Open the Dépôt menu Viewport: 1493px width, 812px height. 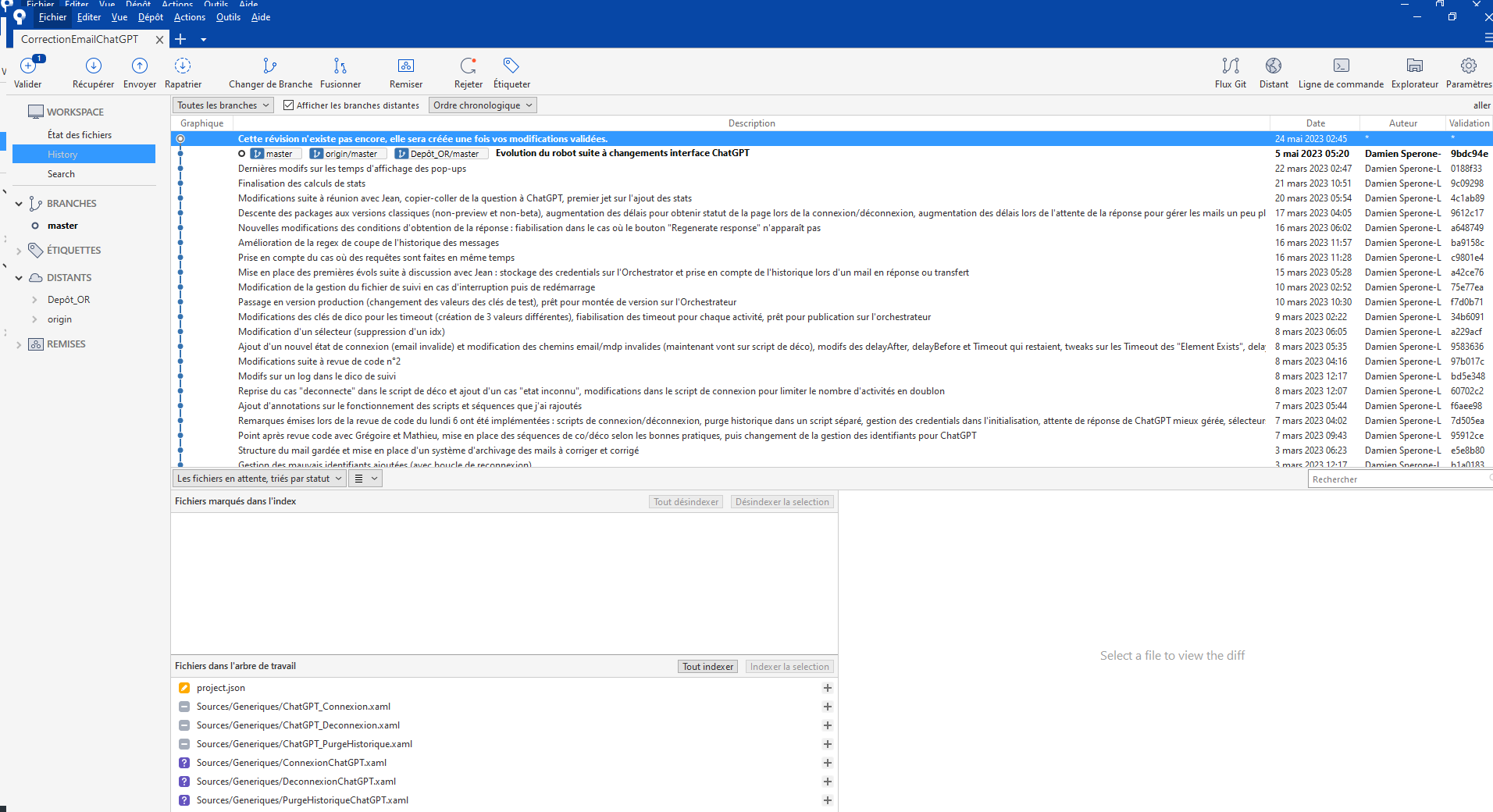(x=150, y=17)
